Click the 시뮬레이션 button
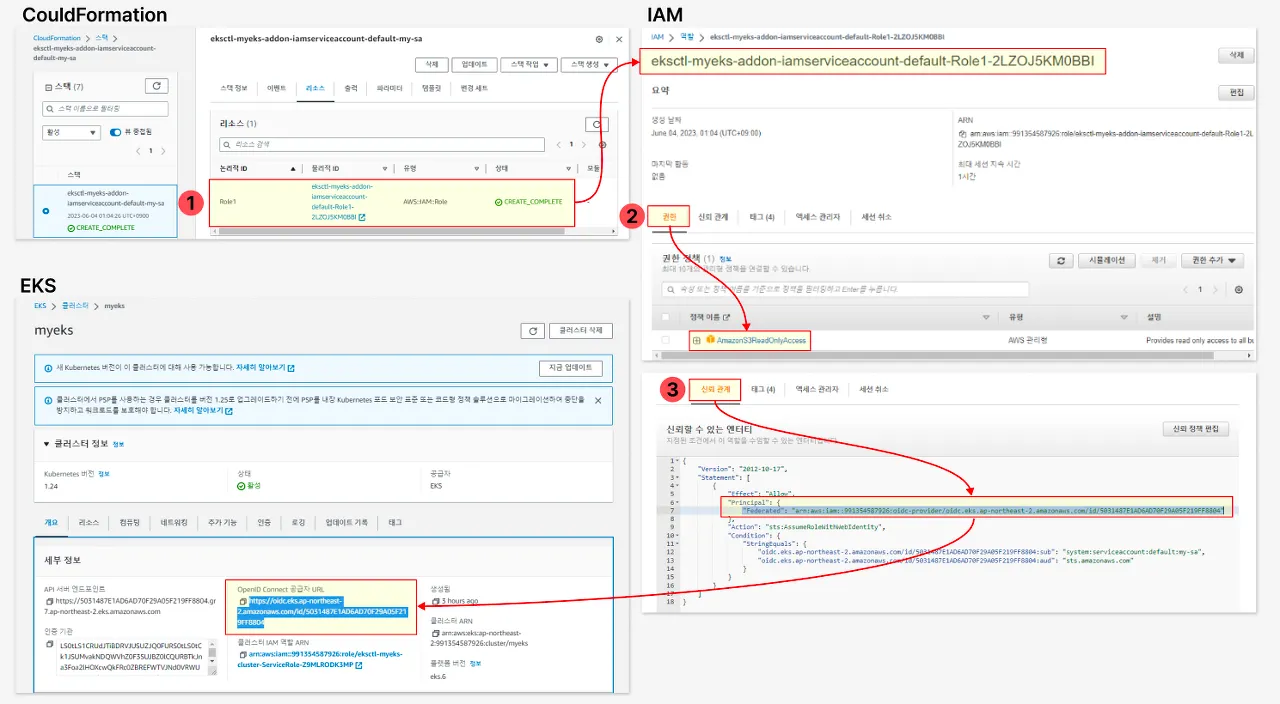The height and width of the screenshot is (704, 1280). pyautogui.click(x=1107, y=260)
